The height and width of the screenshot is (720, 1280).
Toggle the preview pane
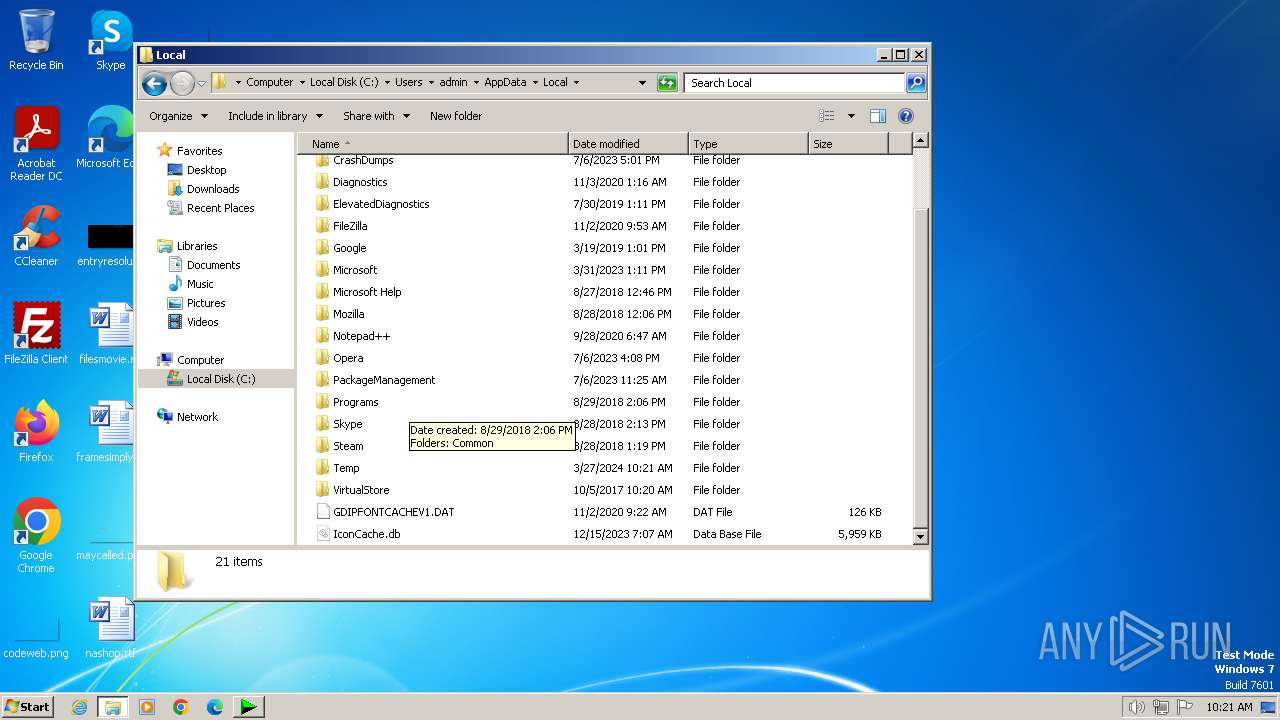coord(878,116)
